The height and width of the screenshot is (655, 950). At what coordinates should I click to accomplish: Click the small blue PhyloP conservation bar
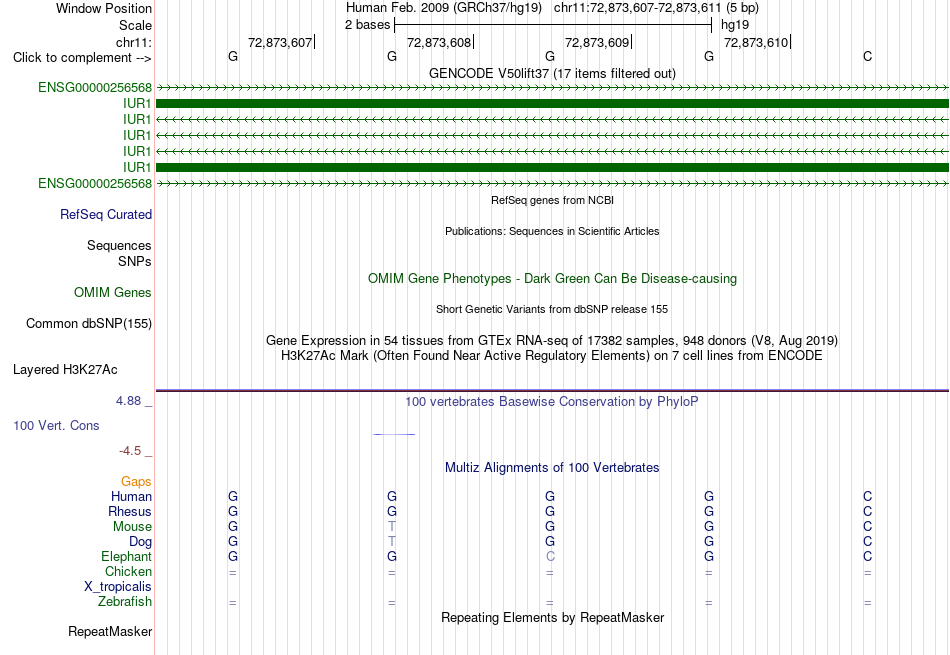(394, 434)
